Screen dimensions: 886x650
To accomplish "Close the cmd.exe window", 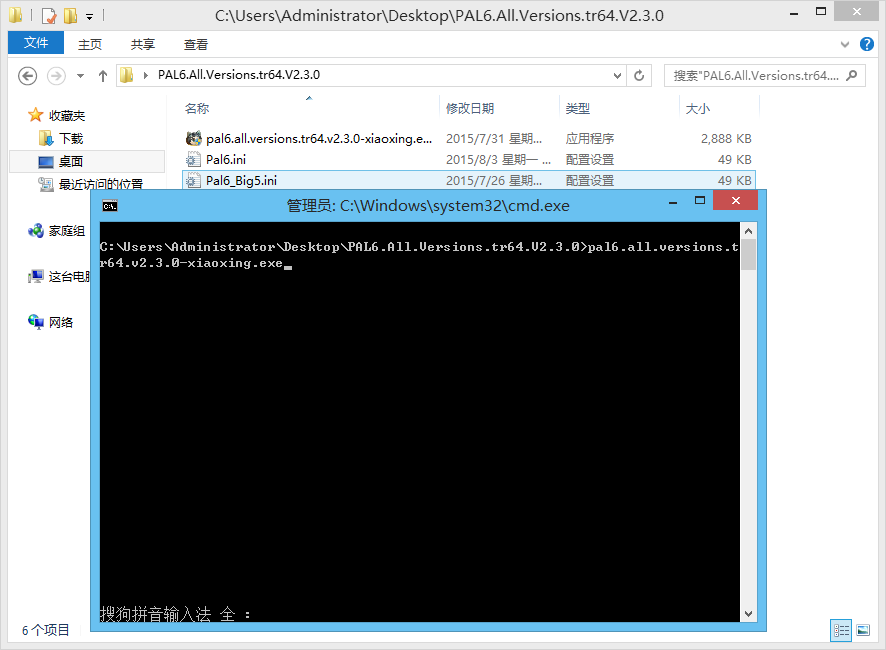I will pyautogui.click(x=735, y=200).
